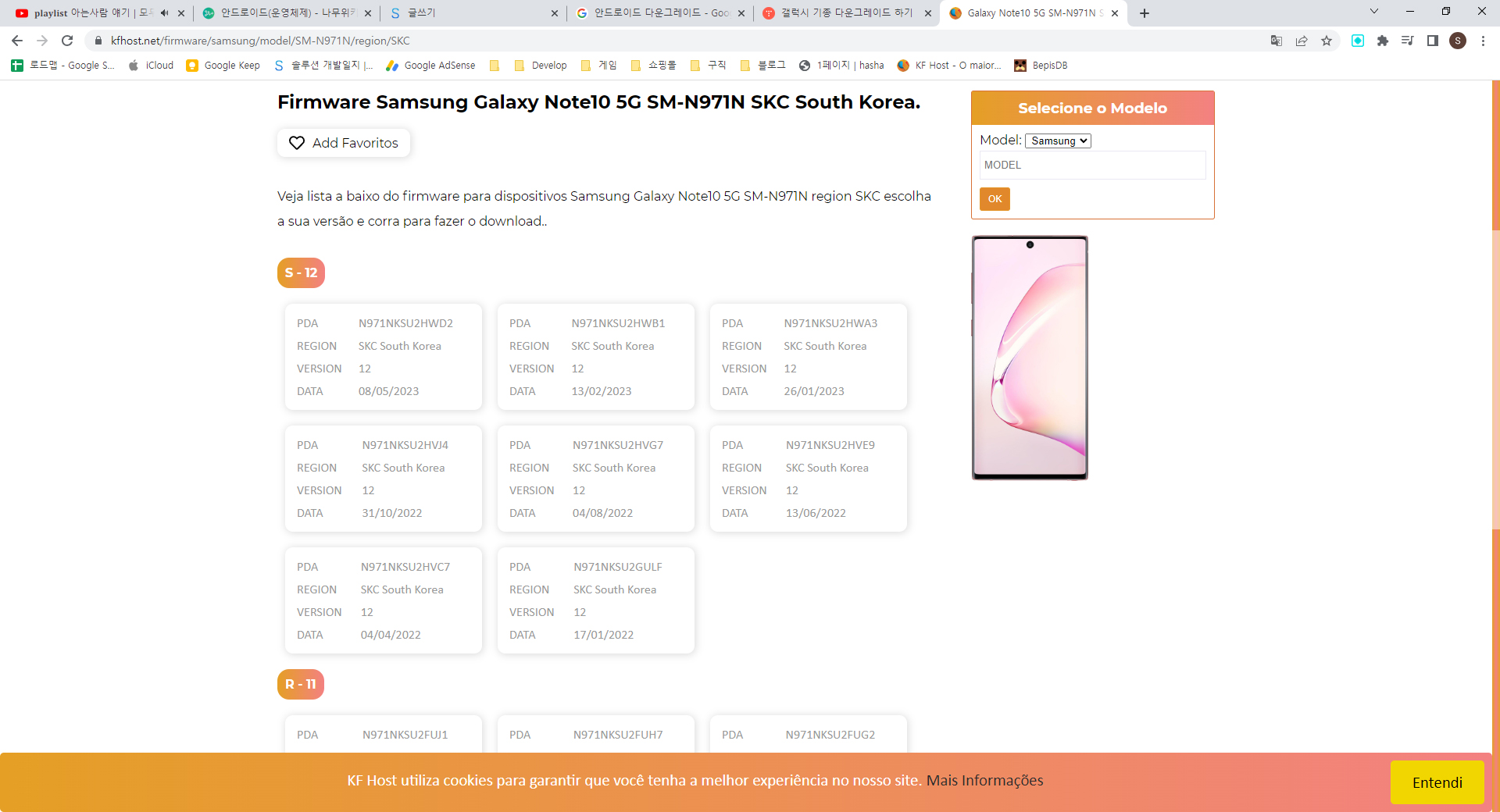
Task: Open Google Keep bookmark
Action: coord(223,66)
